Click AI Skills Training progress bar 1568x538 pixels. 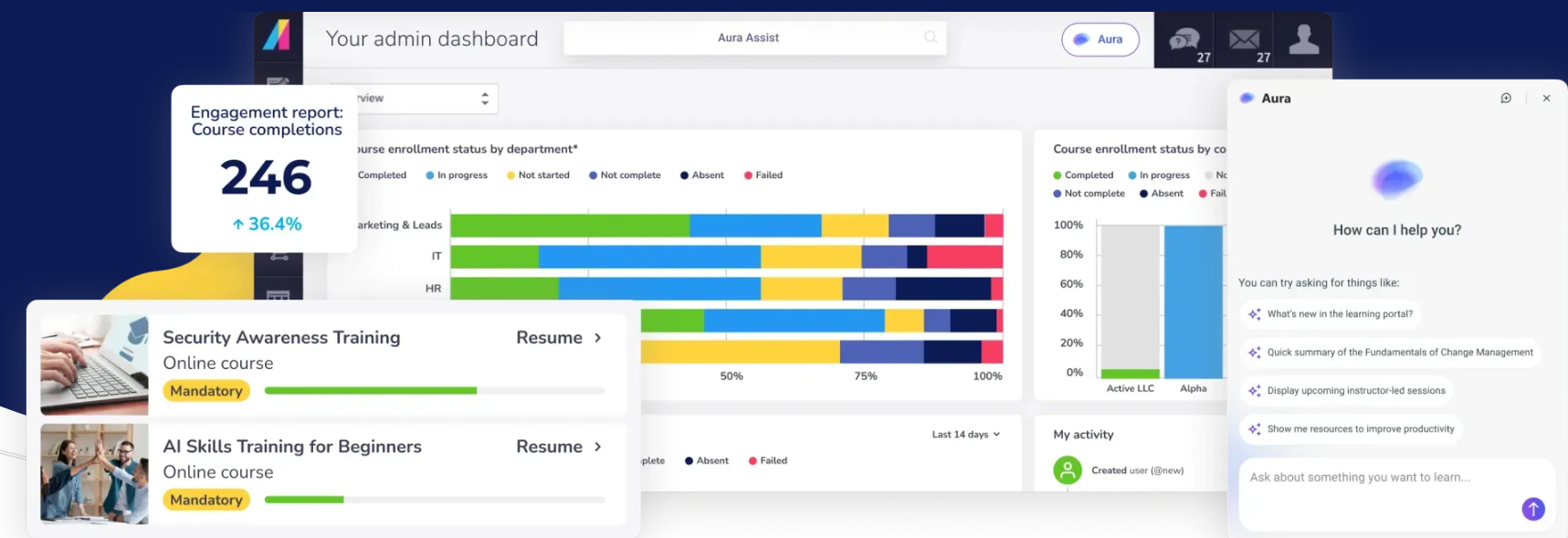pos(435,500)
